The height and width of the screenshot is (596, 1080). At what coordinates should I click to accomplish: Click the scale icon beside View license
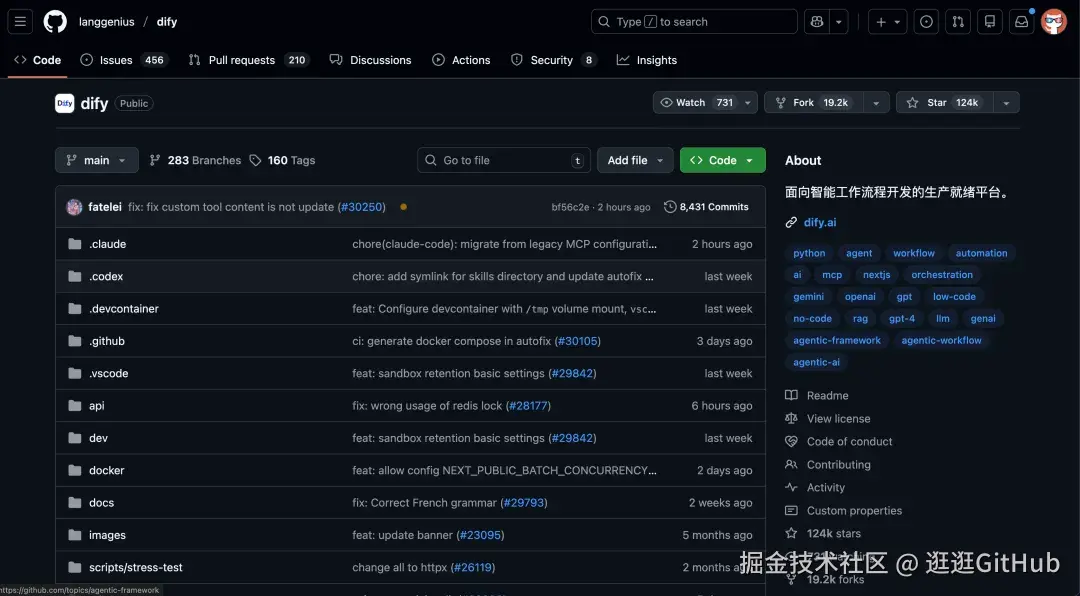(791, 418)
